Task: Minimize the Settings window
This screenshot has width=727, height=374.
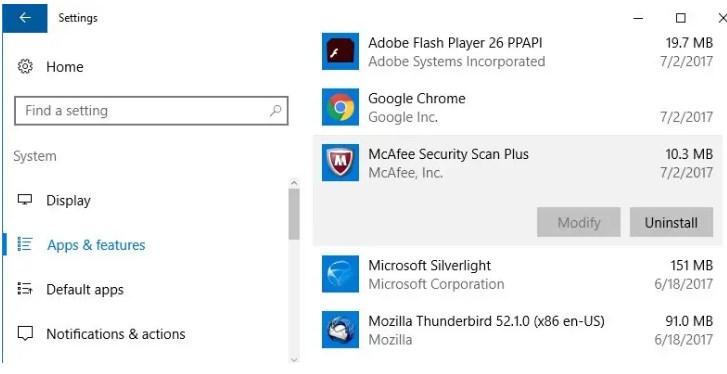Action: [x=638, y=18]
